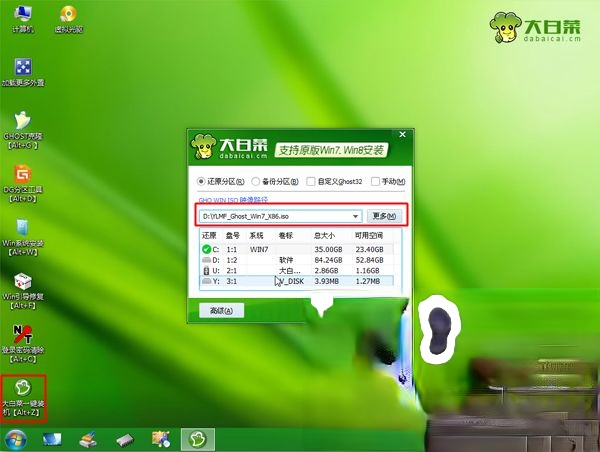The height and width of the screenshot is (452, 600).
Task: Click the 可用空间 column header
Action: pyautogui.click(x=369, y=235)
